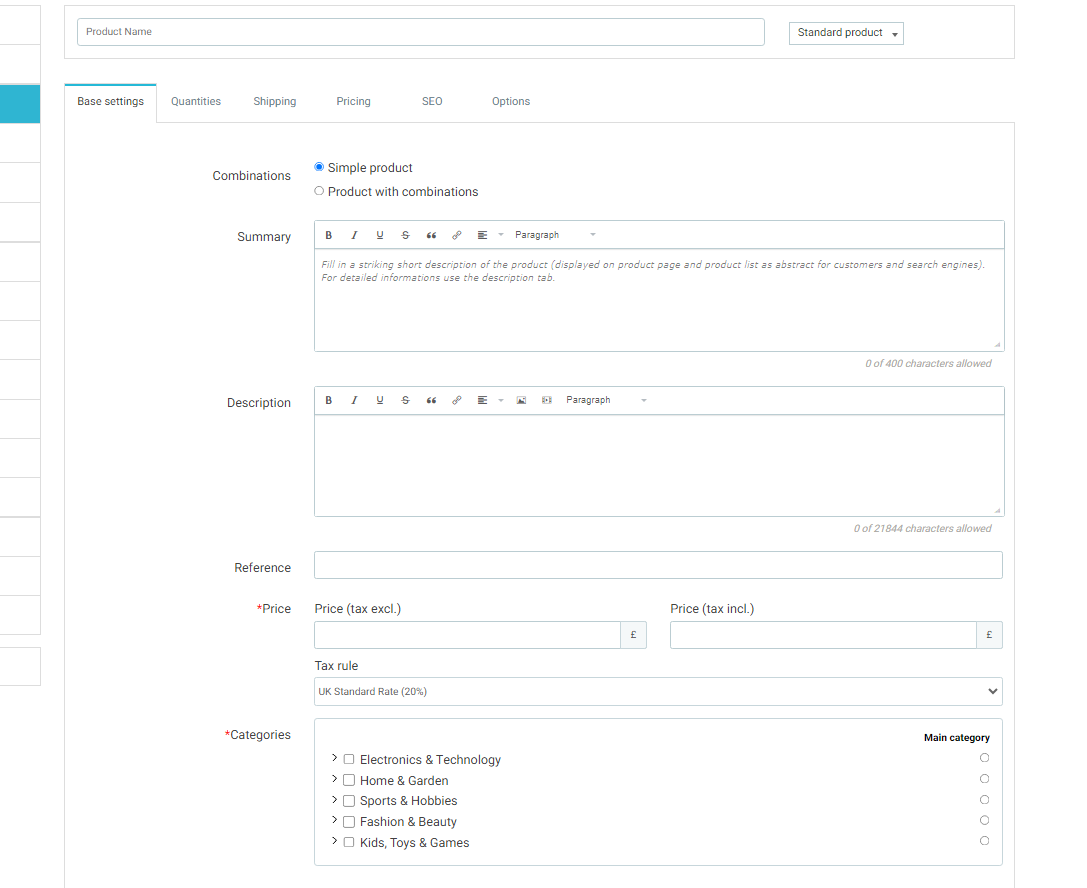Insert image in the Description editor
This screenshot has width=1087, height=888.
[521, 400]
